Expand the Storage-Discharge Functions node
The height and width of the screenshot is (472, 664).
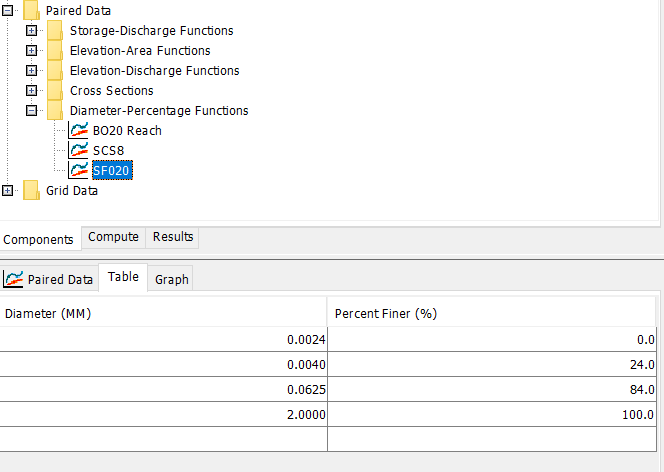31,31
